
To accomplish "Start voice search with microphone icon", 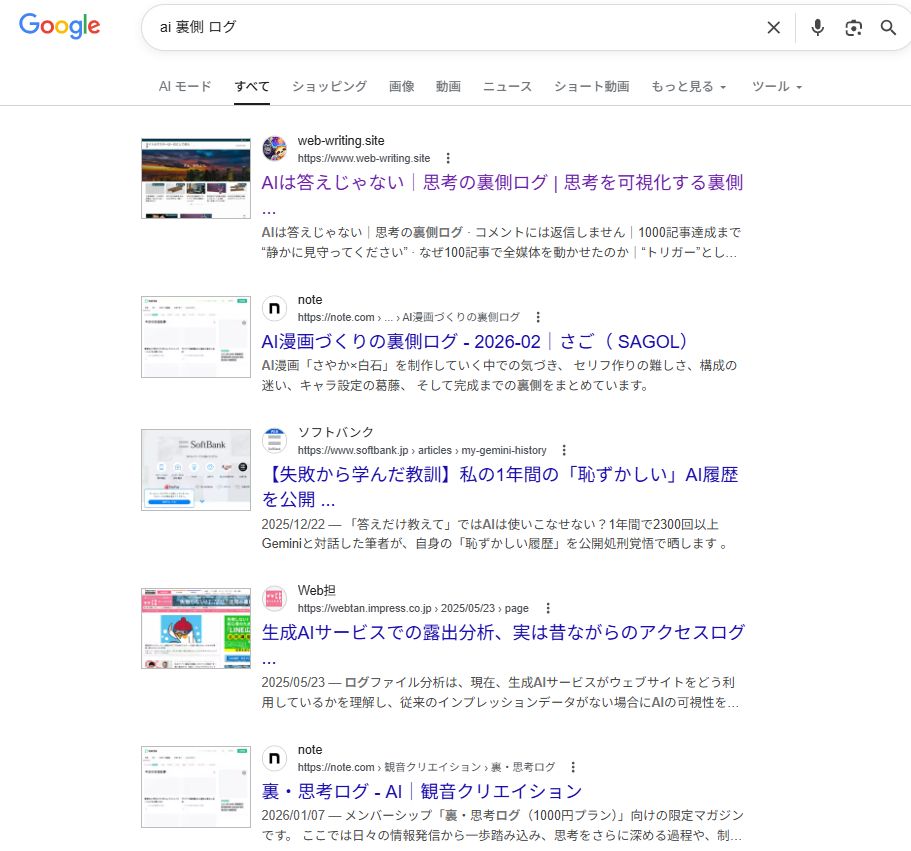I will coord(817,28).
